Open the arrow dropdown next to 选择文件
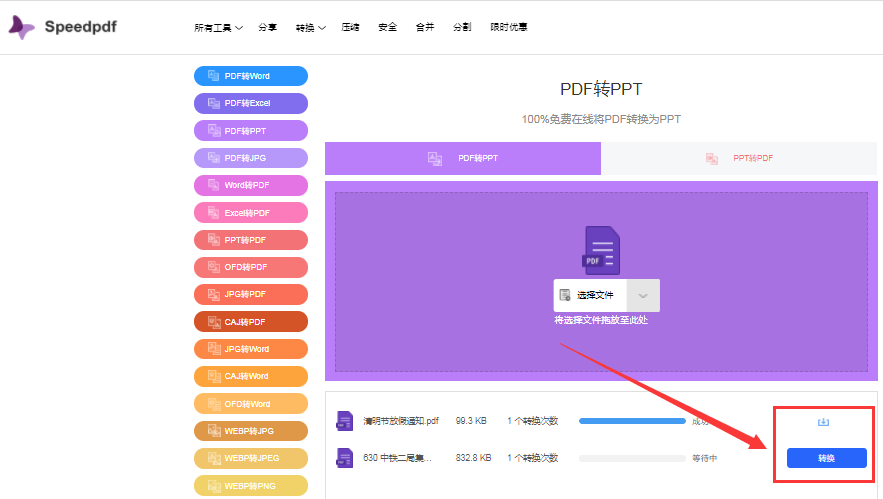The width and height of the screenshot is (883, 499). (643, 296)
